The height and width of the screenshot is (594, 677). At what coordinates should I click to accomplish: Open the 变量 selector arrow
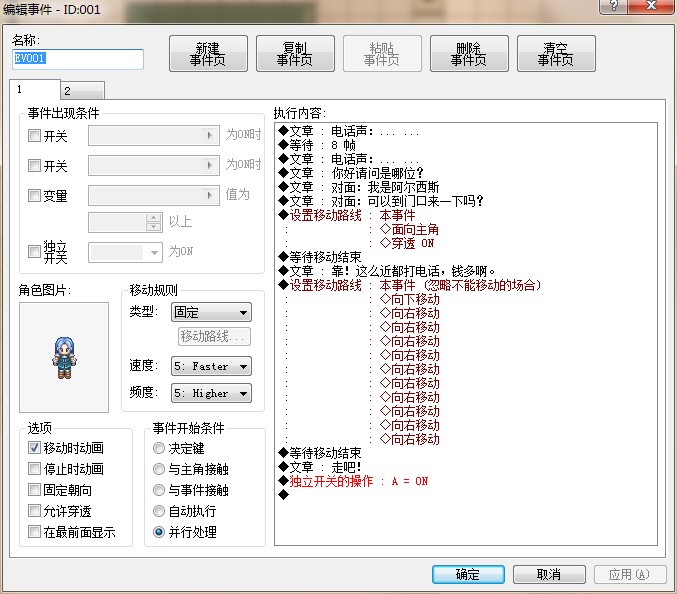(x=209, y=195)
